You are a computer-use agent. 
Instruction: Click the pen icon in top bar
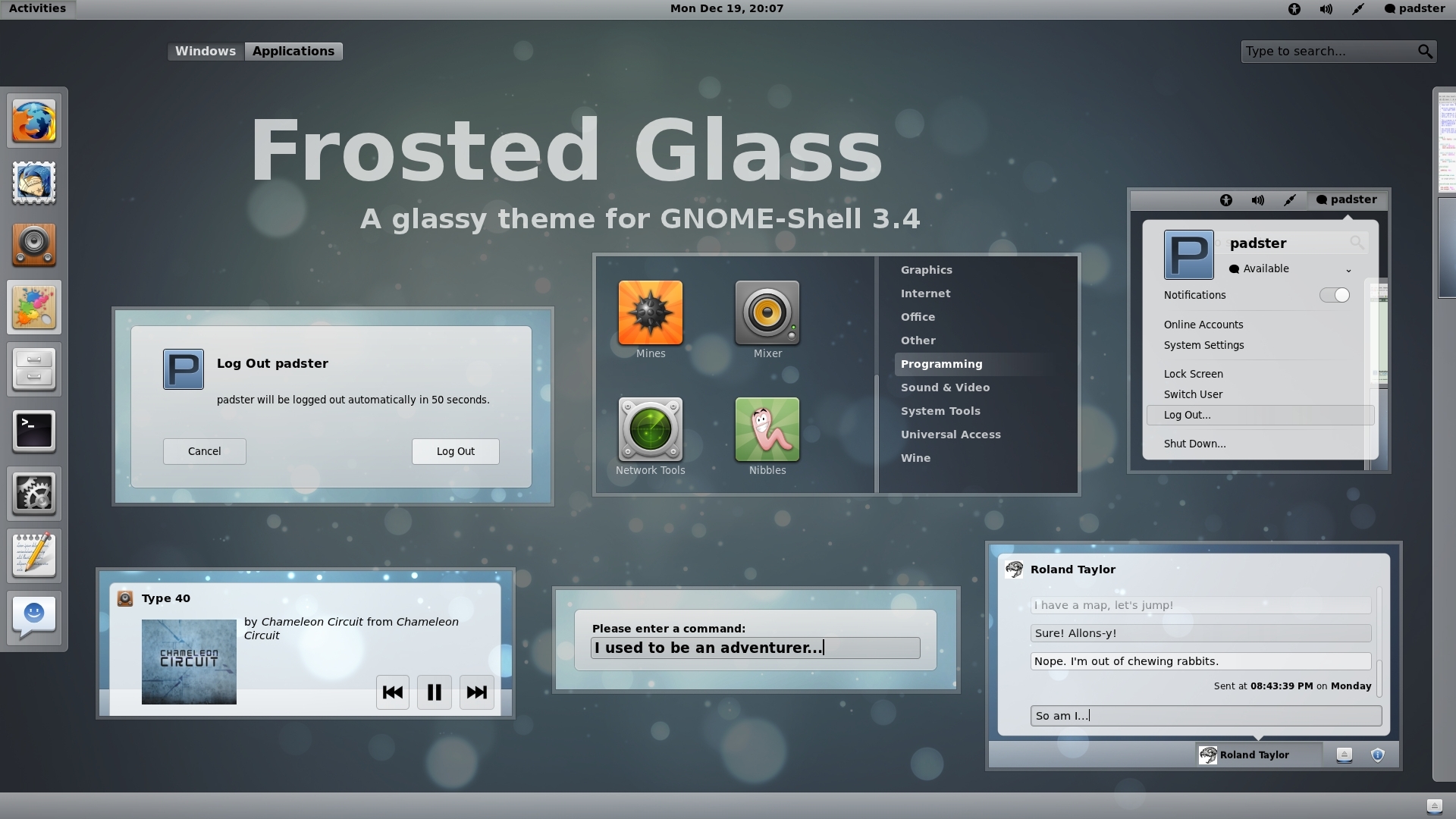point(1358,9)
